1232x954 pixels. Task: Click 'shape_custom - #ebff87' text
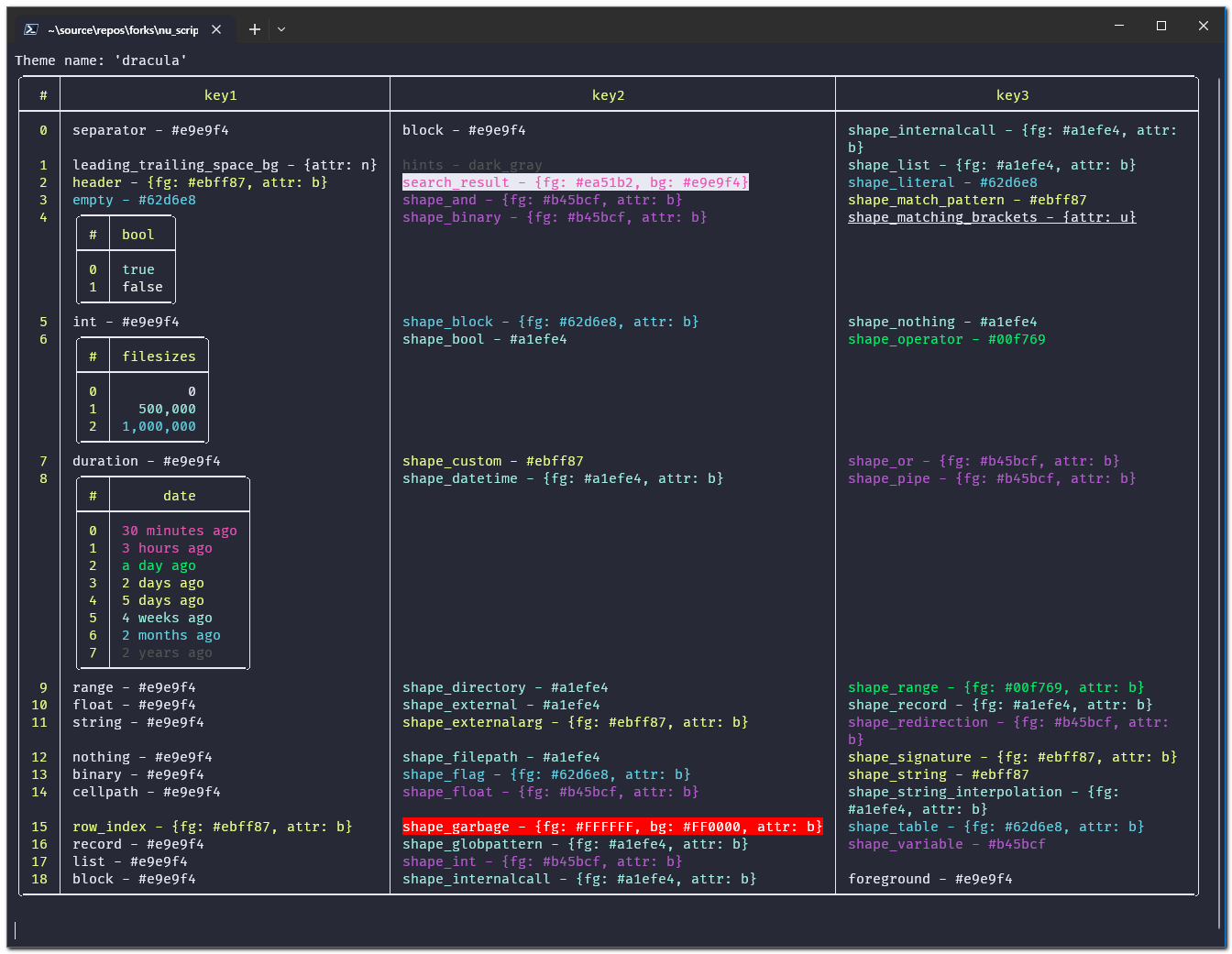pos(493,461)
